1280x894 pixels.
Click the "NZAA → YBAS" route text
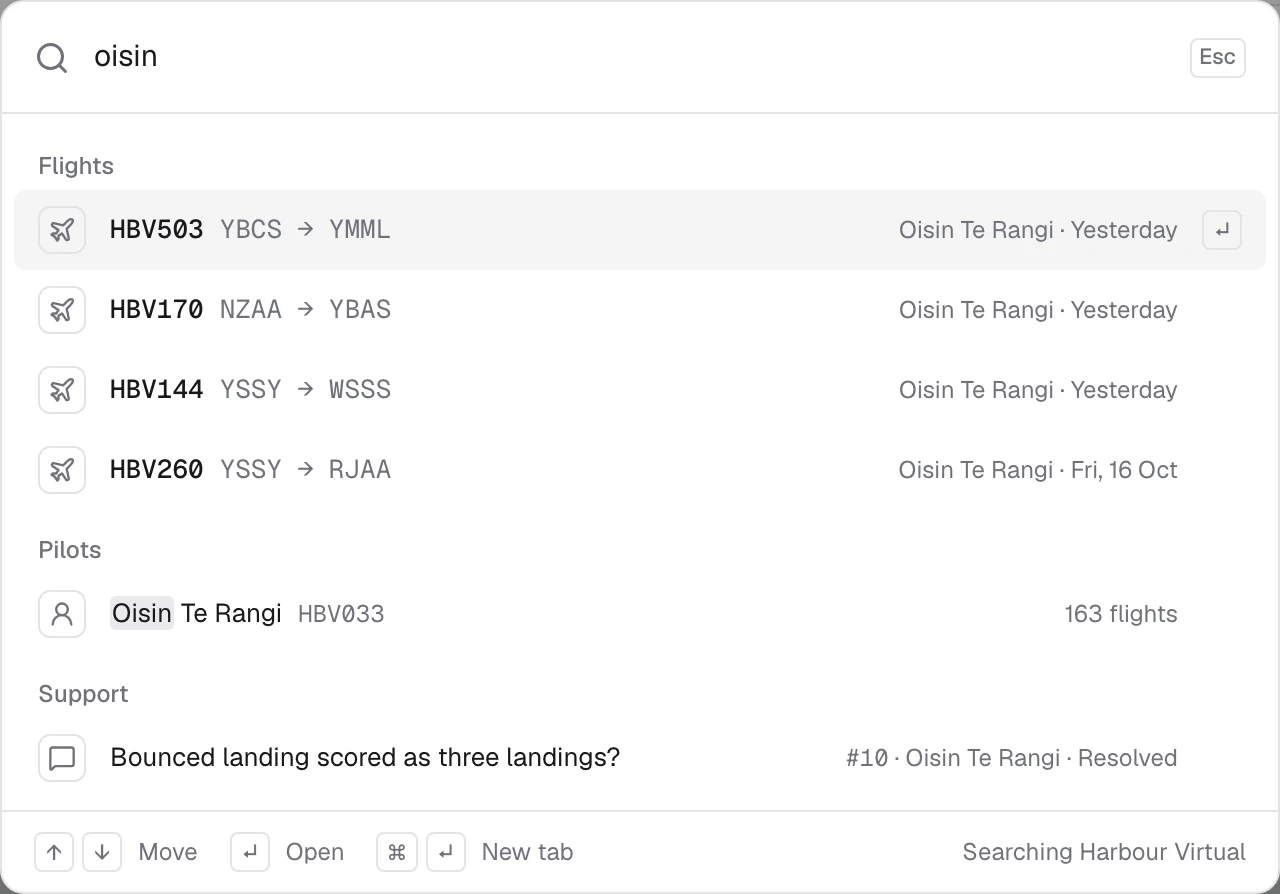coord(305,310)
